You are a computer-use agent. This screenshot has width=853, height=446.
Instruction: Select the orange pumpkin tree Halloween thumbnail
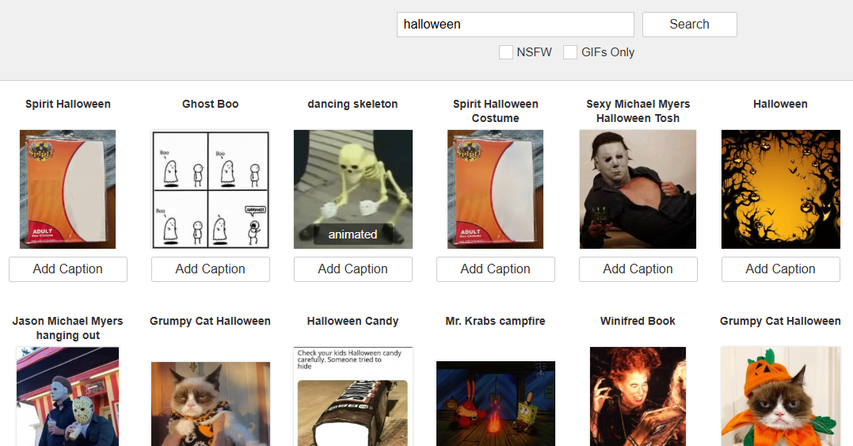click(x=781, y=189)
